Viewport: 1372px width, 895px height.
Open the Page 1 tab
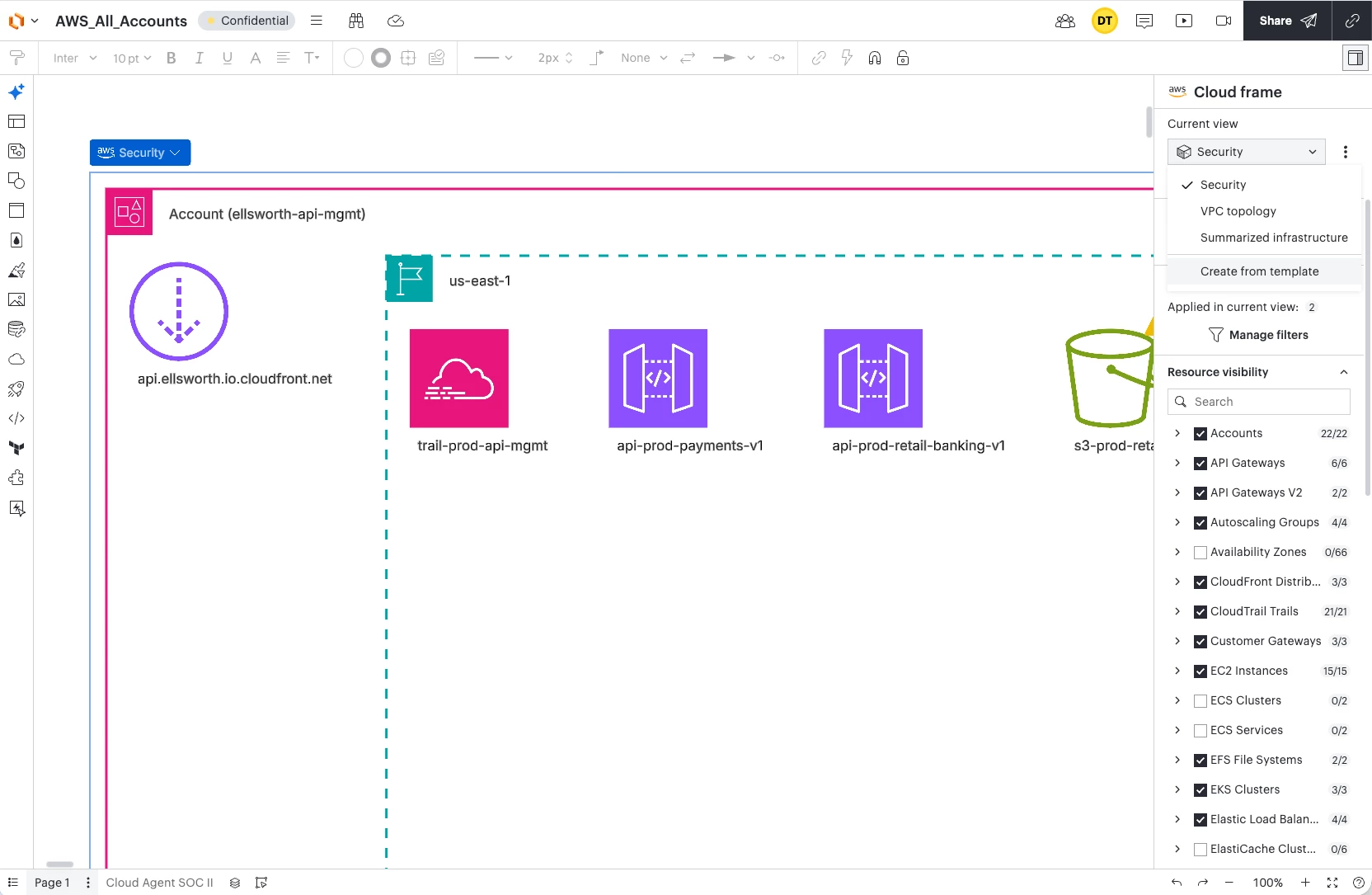point(52,883)
